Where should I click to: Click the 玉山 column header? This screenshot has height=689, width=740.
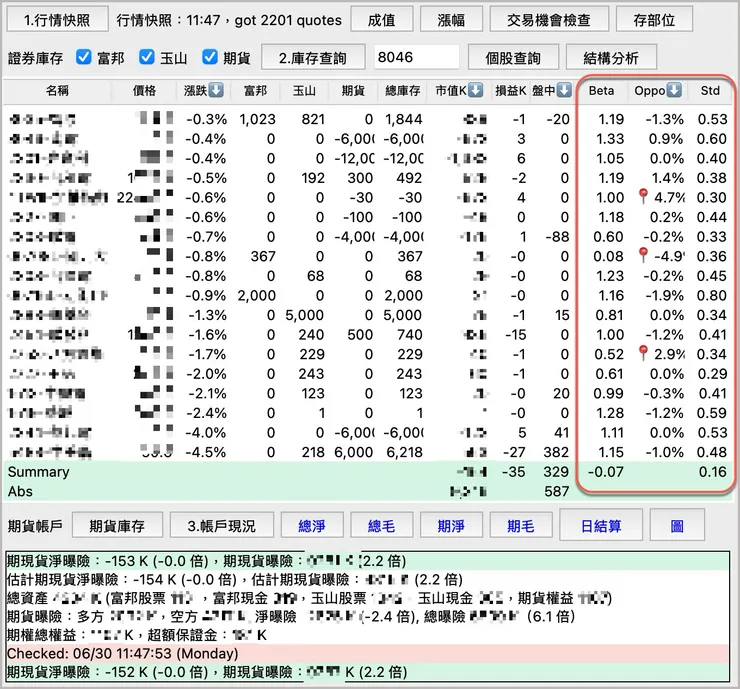[x=304, y=90]
